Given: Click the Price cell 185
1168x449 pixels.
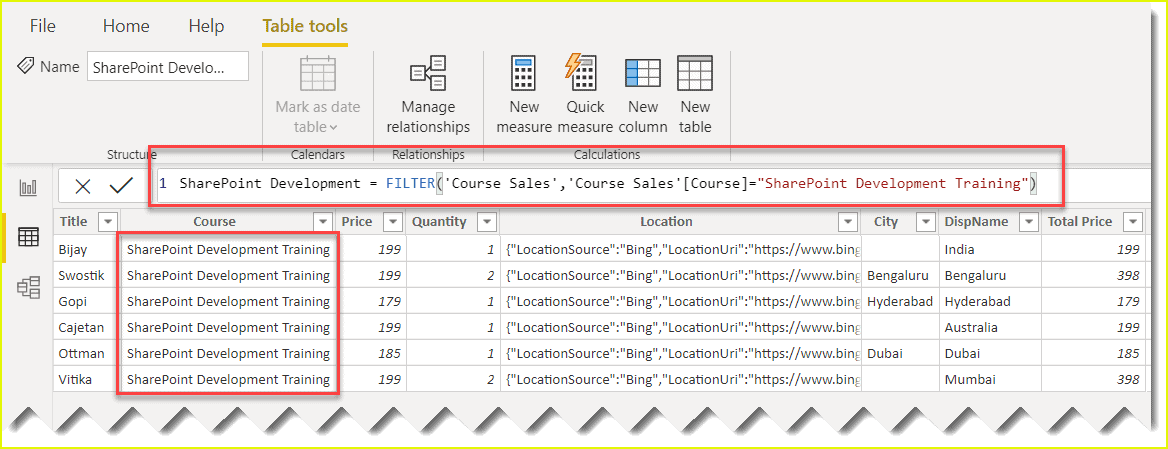Looking at the screenshot, I should click(x=371, y=354).
